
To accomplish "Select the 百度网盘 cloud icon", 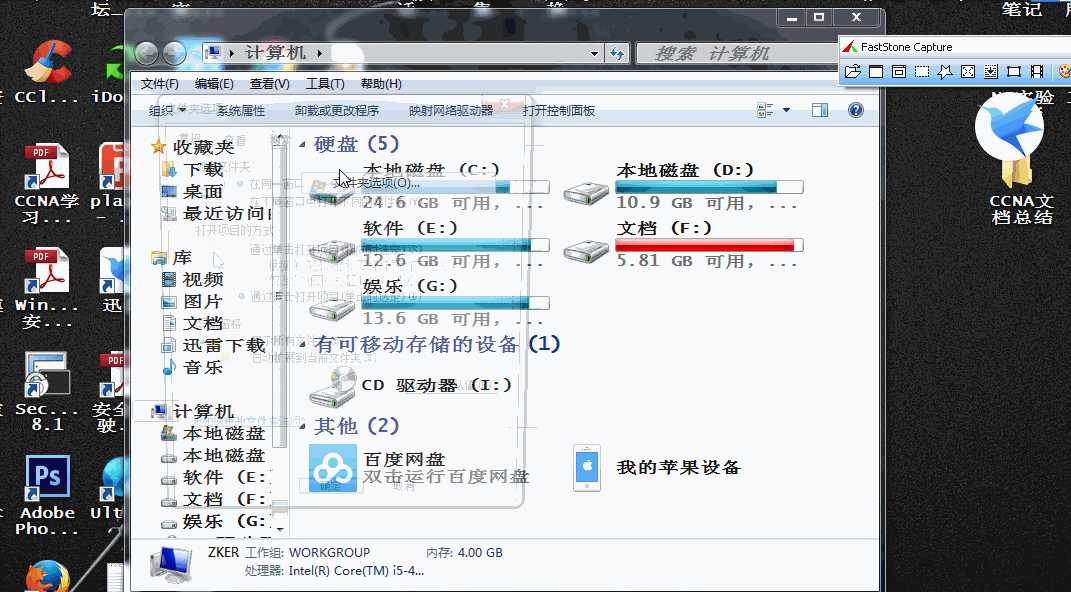I will (x=333, y=468).
